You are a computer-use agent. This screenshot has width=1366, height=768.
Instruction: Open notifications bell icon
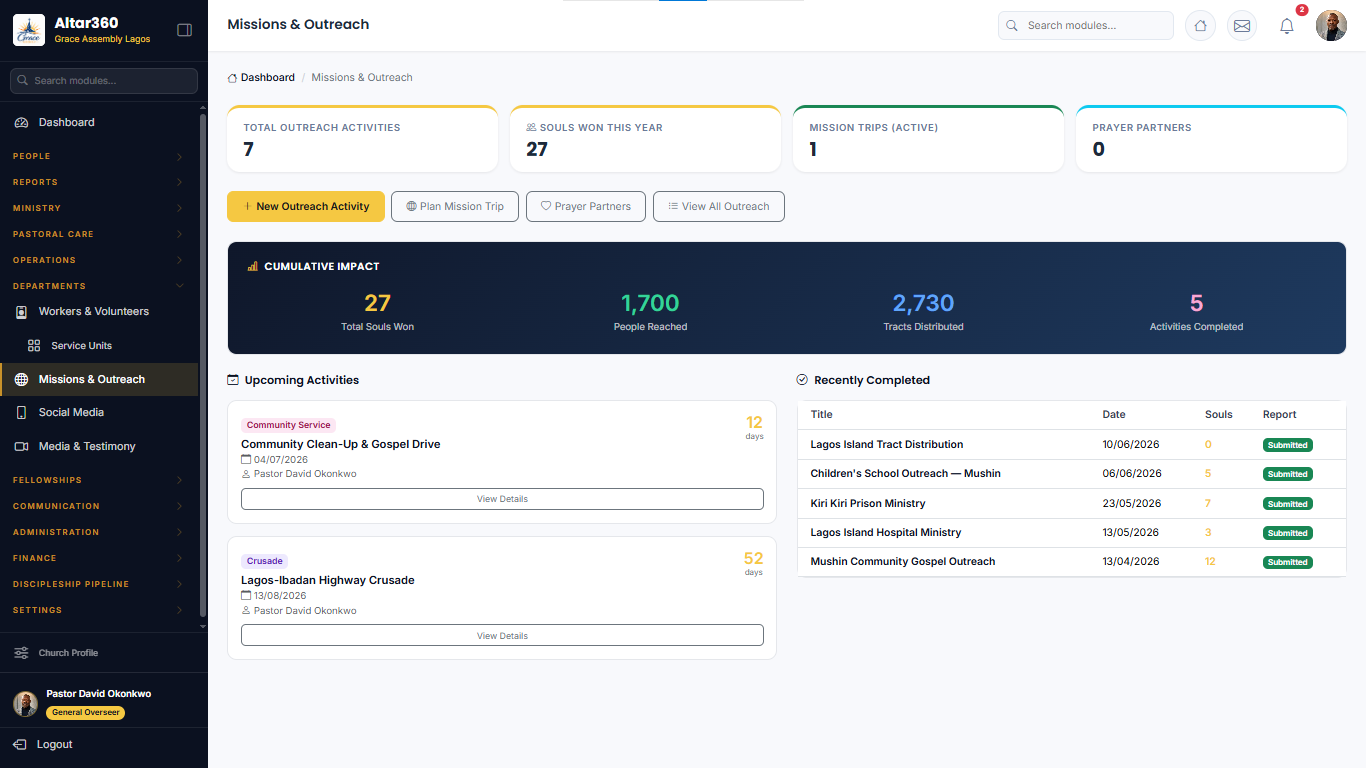(x=1287, y=26)
